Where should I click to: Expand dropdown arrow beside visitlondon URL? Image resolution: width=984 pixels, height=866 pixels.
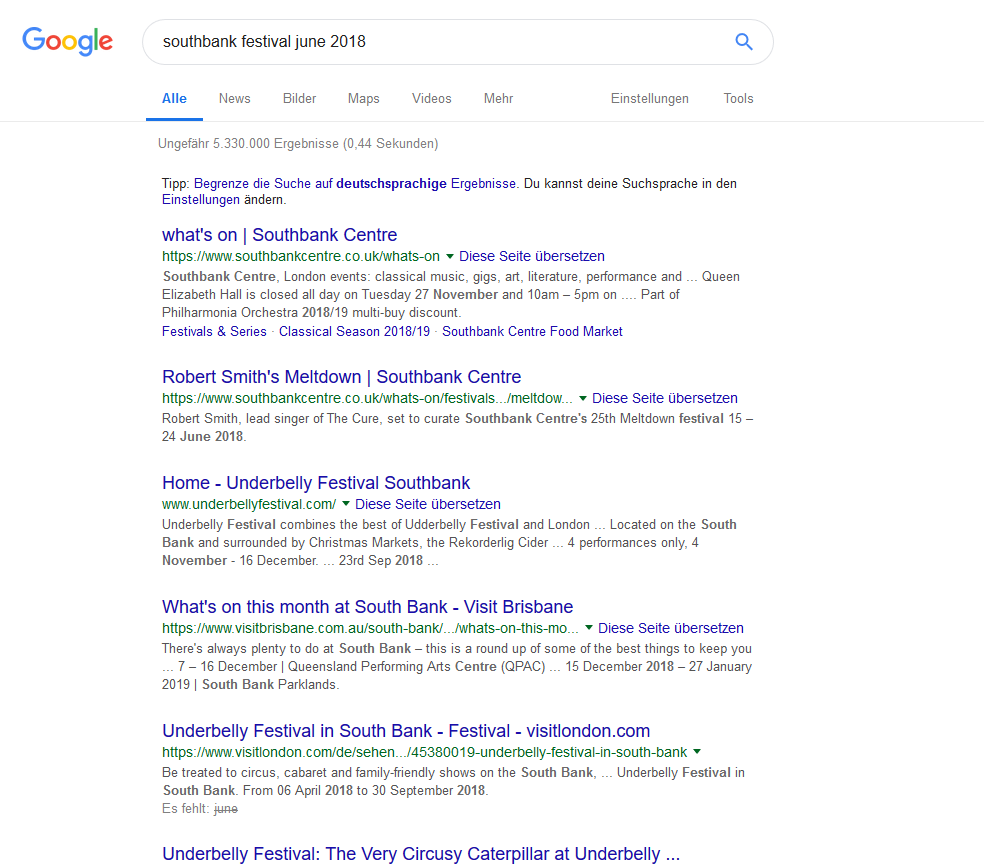pos(697,752)
